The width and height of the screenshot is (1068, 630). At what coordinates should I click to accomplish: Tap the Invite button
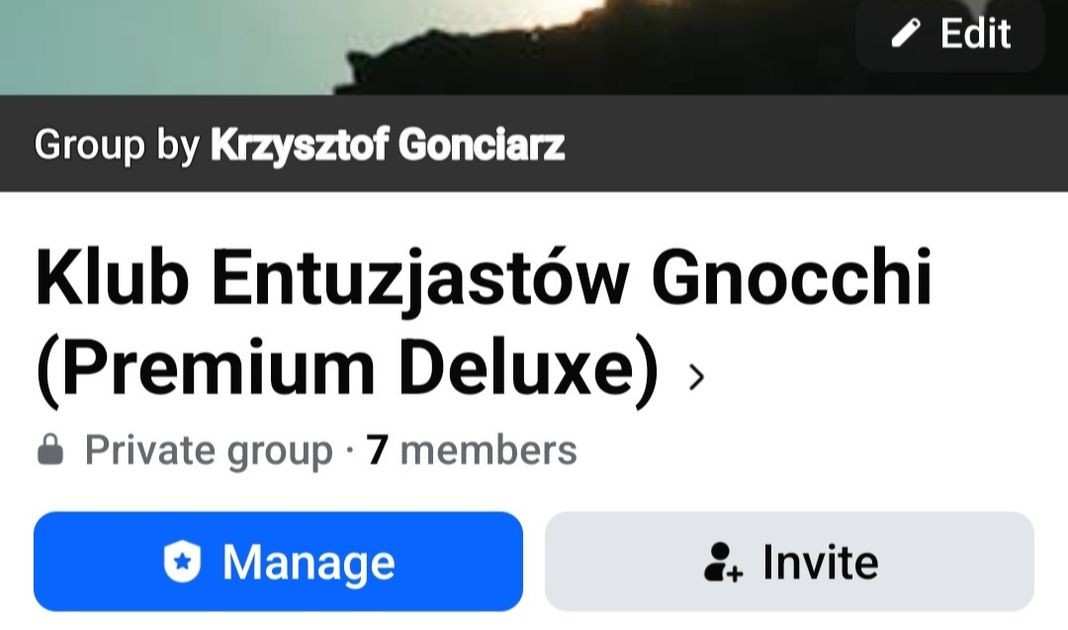789,561
